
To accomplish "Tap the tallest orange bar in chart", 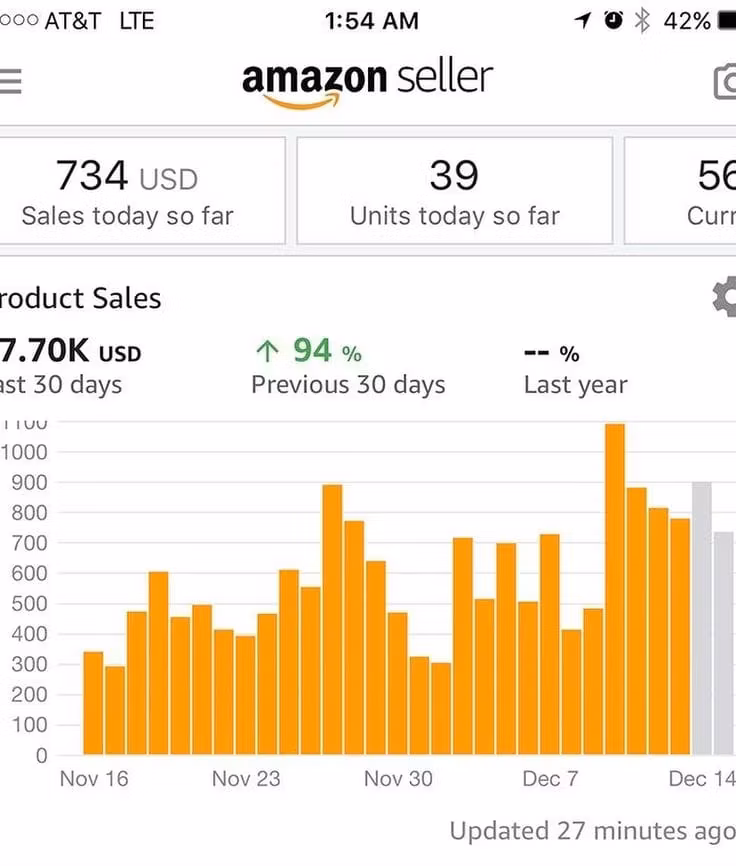I will tap(615, 588).
